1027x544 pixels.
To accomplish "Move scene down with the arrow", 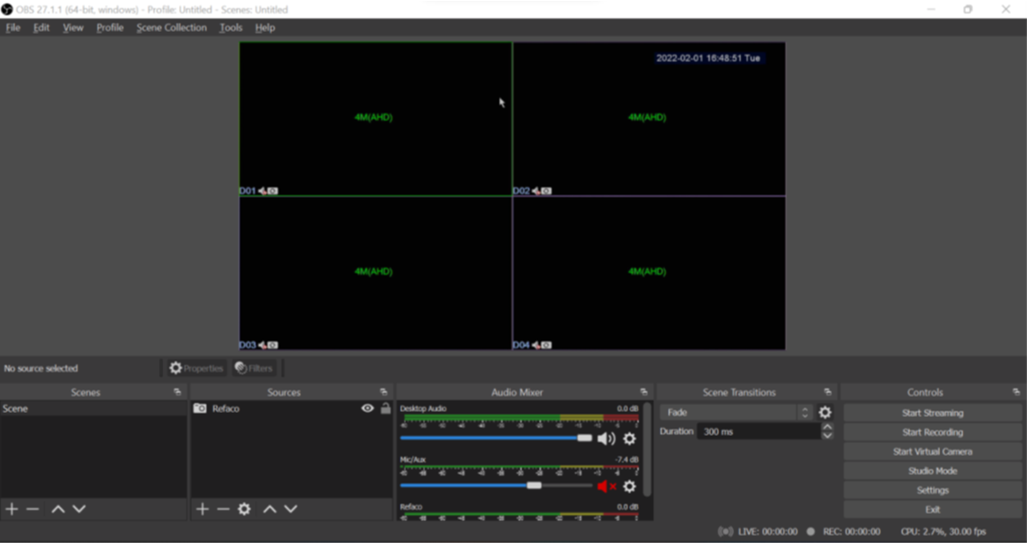I will pyautogui.click(x=79, y=509).
